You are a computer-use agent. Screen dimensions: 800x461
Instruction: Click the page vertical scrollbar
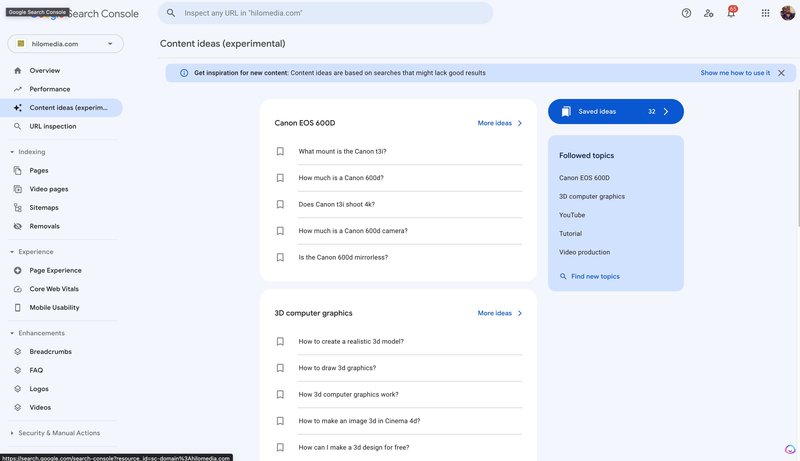(x=798, y=157)
